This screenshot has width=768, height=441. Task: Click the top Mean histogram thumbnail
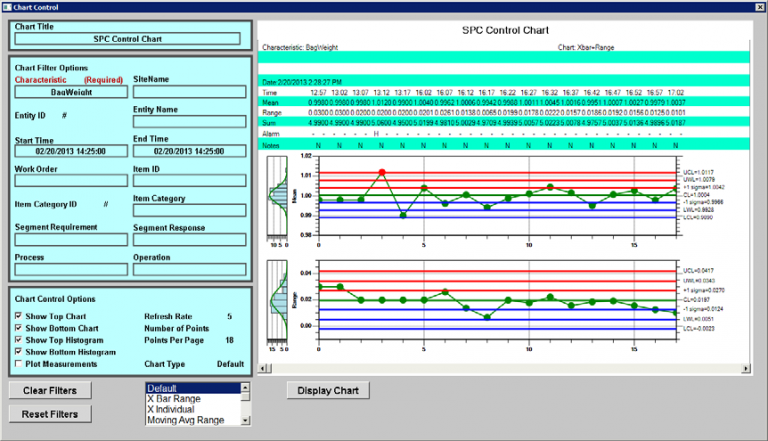point(276,197)
